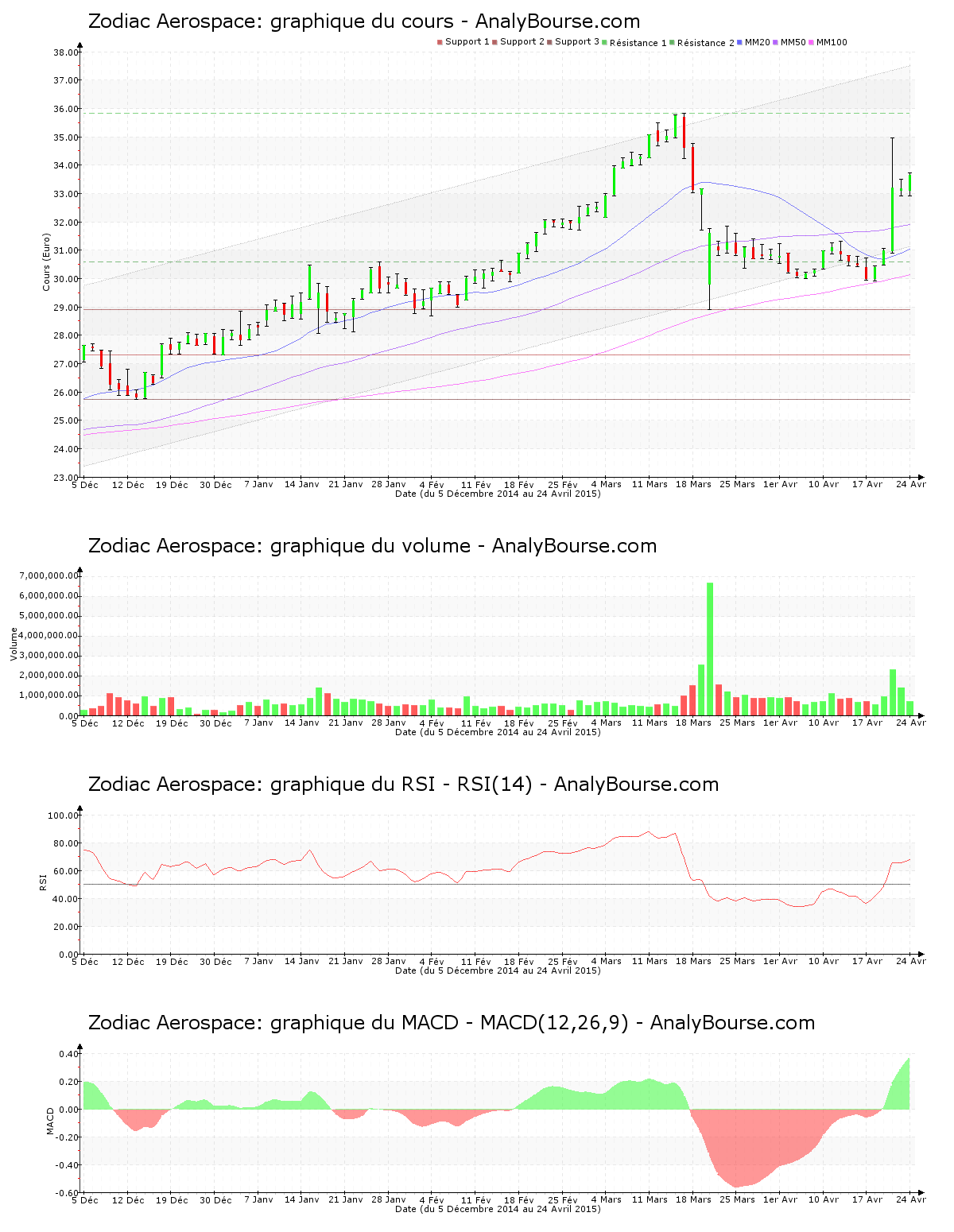This screenshot has height=1232, width=954.
Task: Click '4 Fév' on the RSI chart axis
Action: pos(432,961)
